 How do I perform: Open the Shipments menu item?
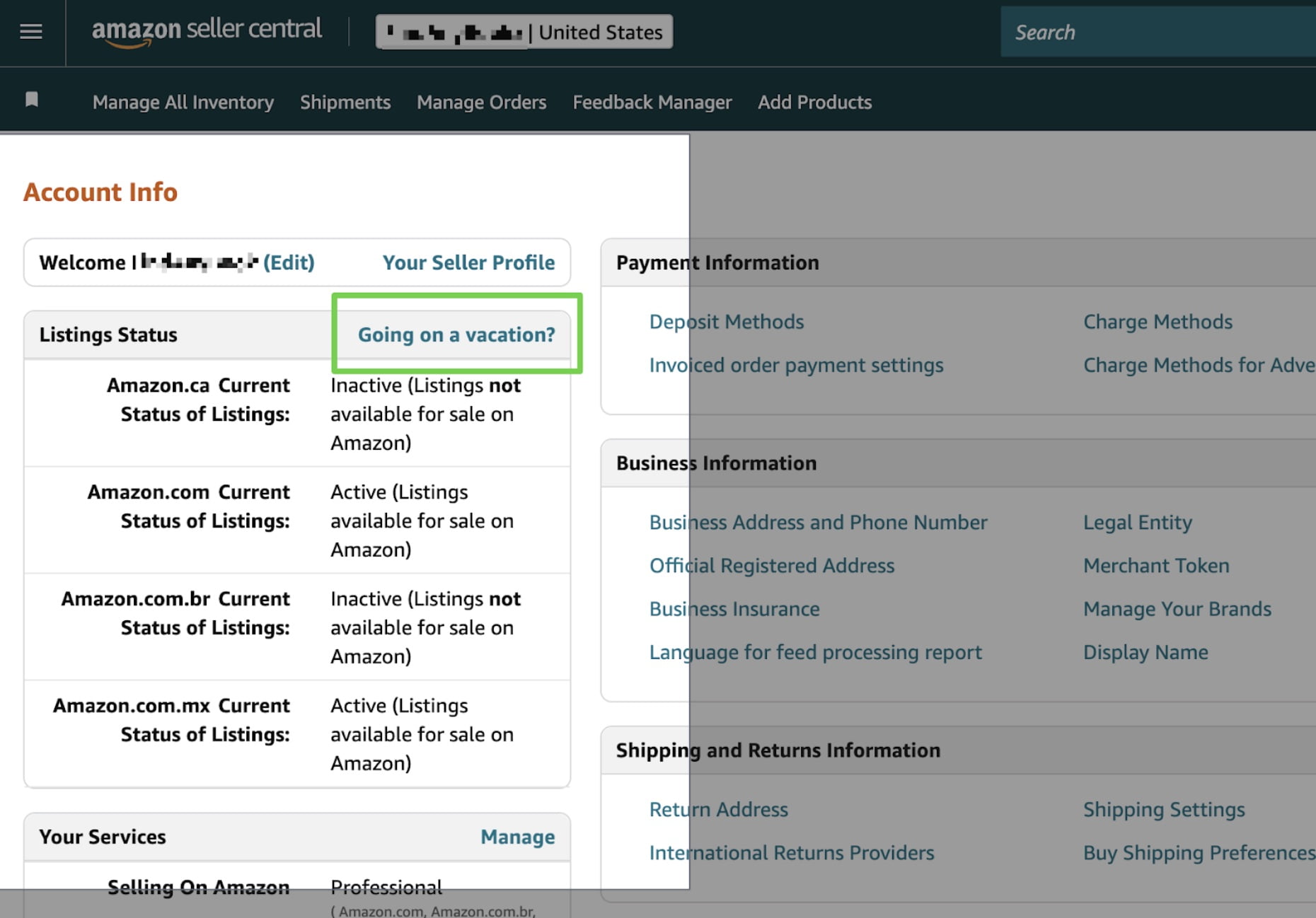pos(345,102)
